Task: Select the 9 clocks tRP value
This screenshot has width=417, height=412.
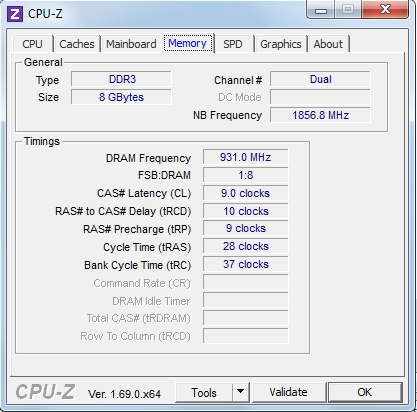Action: click(246, 229)
